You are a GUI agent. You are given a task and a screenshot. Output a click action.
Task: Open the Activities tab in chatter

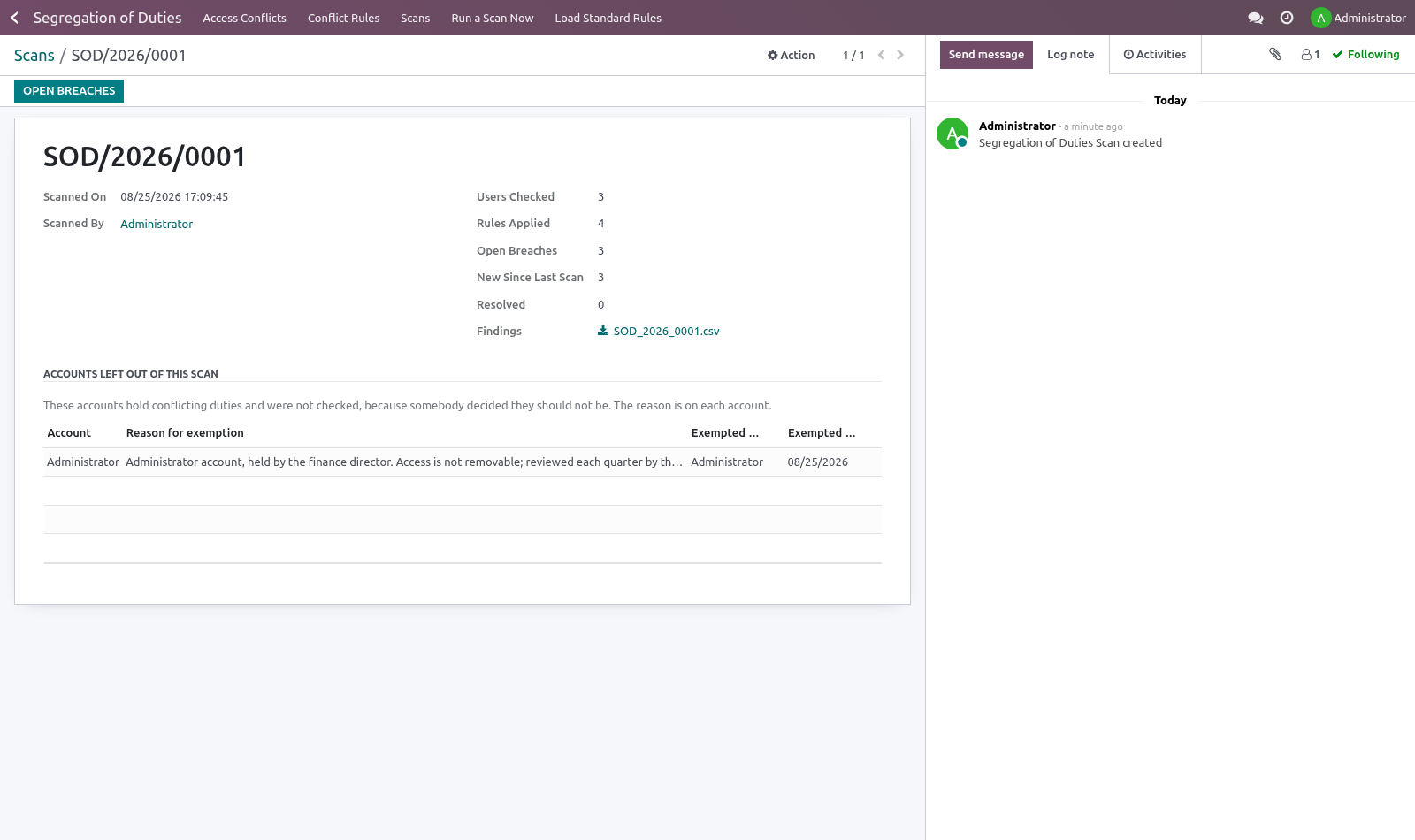[1155, 54]
